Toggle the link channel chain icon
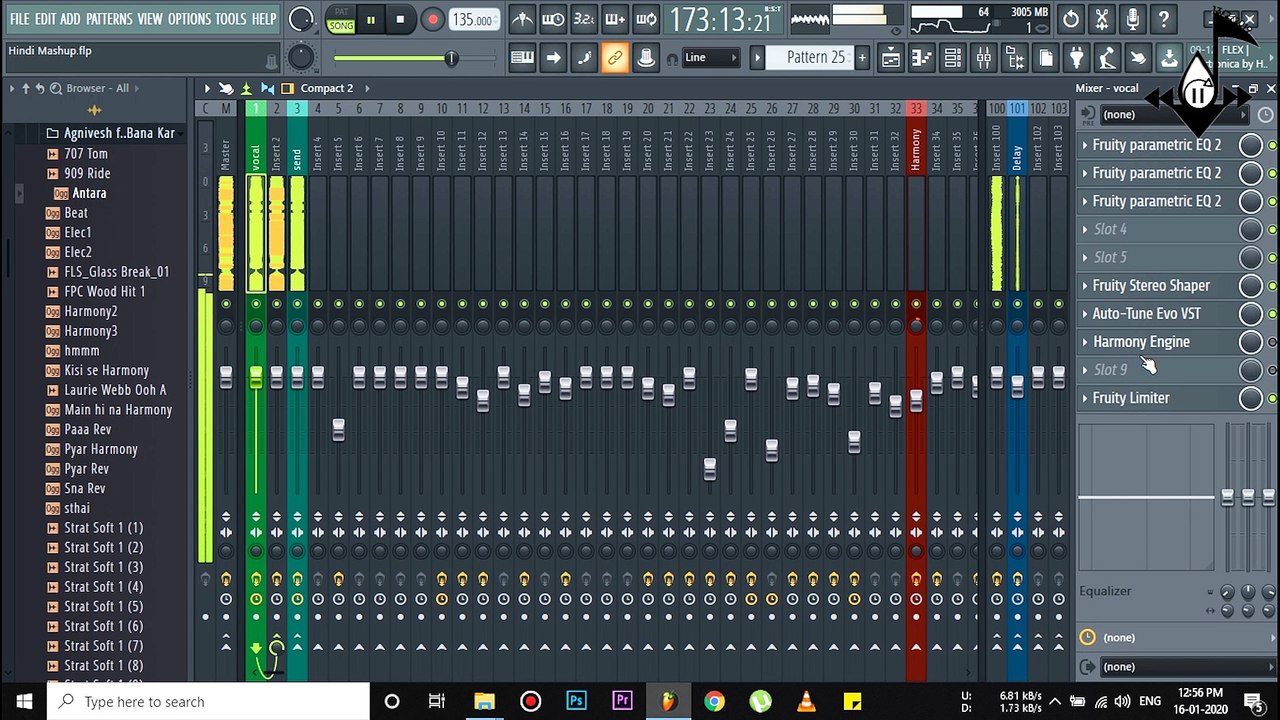Screen dimensions: 1280x720 coord(615,58)
